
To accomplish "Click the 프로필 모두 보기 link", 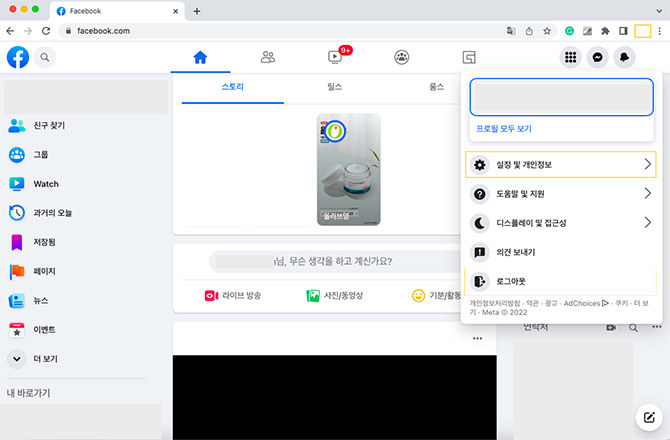I will [x=504, y=129].
